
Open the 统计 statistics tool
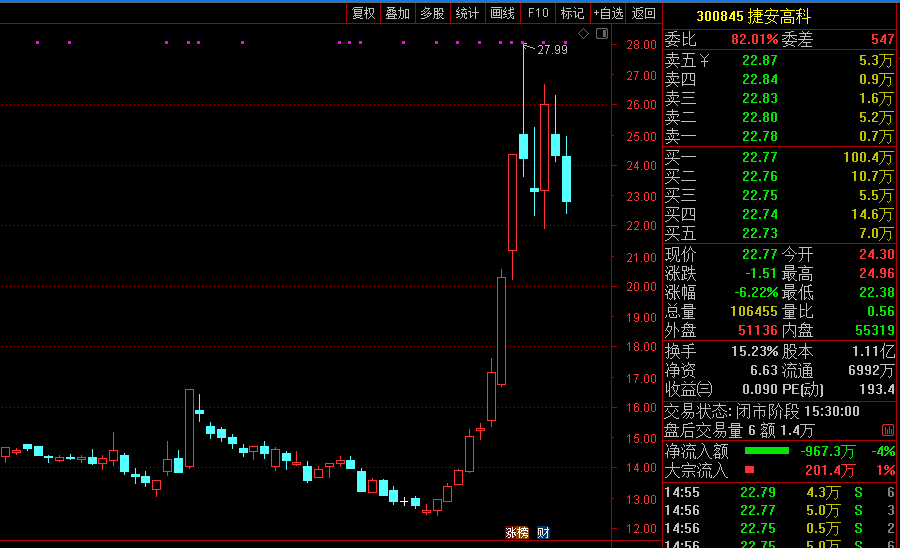(x=467, y=13)
